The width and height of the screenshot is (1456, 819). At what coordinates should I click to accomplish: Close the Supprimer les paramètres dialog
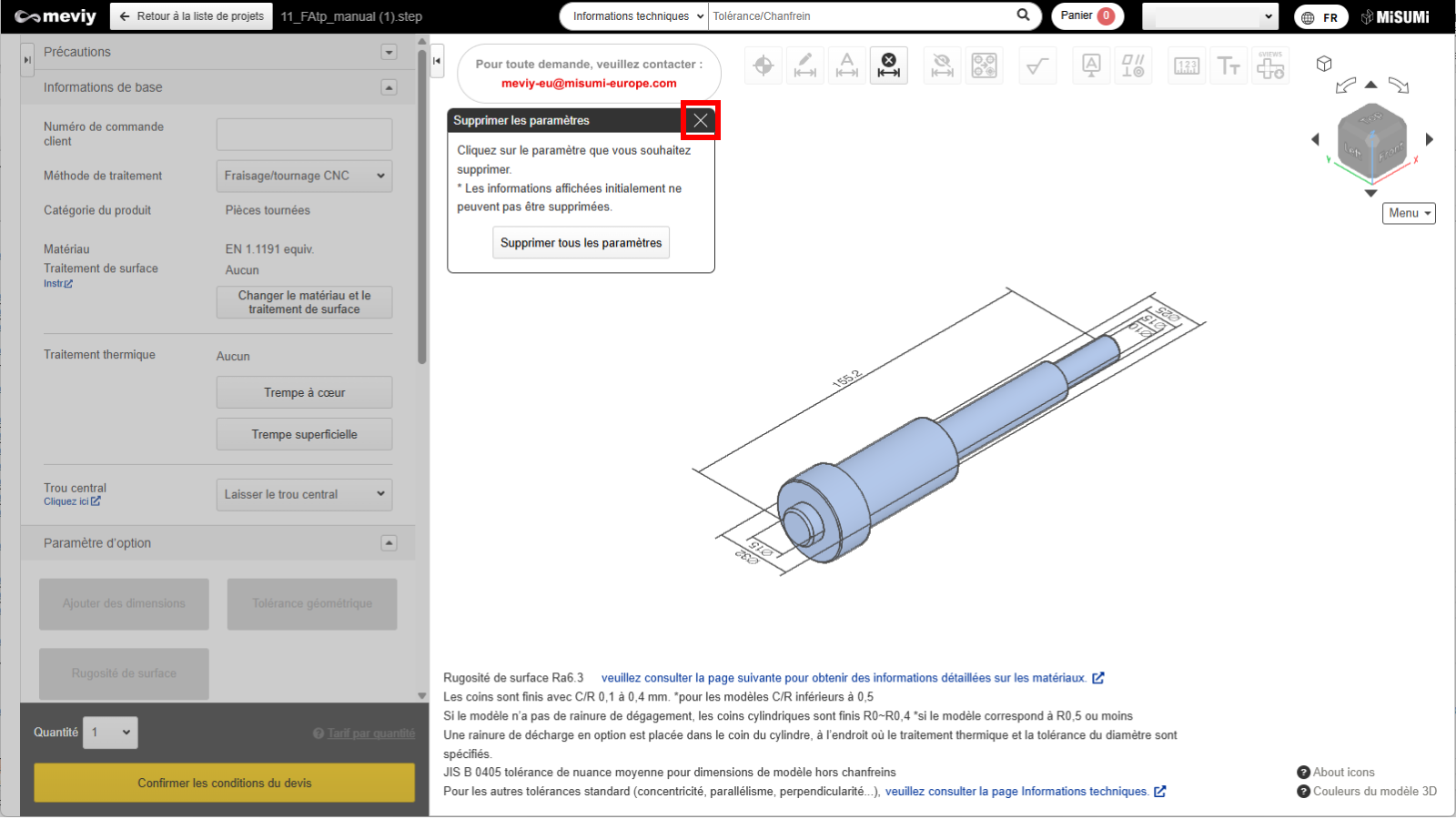[x=700, y=120]
